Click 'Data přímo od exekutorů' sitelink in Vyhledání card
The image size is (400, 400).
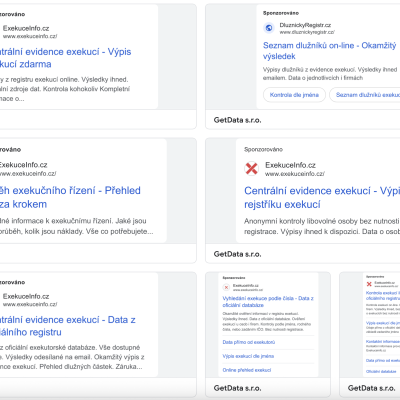(249, 342)
